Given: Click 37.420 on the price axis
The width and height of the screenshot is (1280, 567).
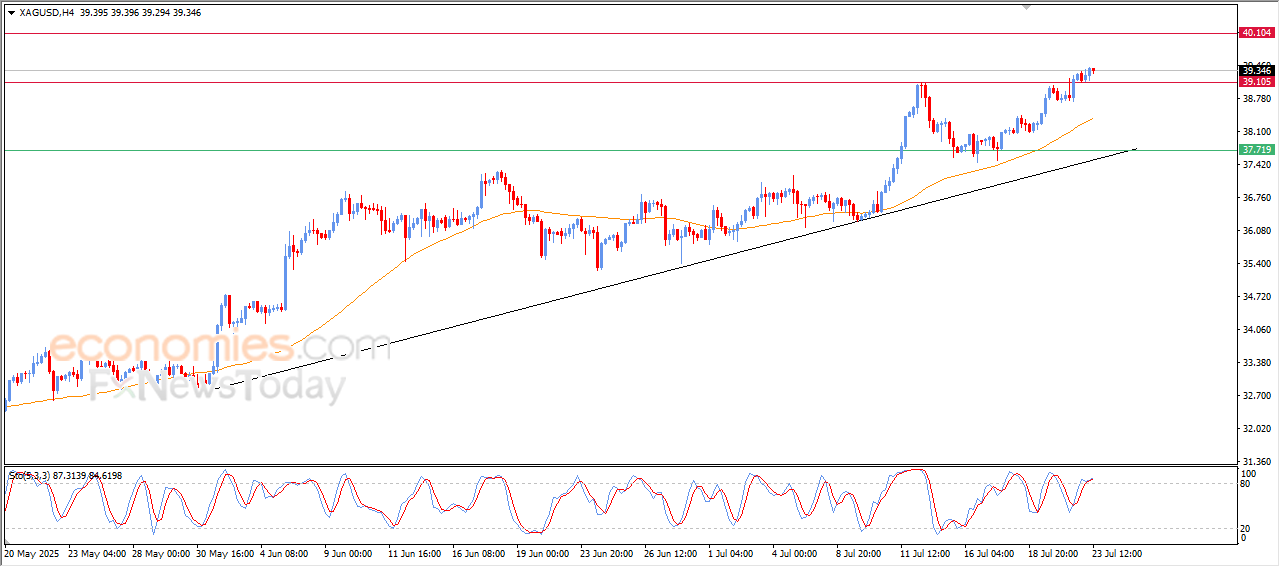Looking at the screenshot, I should point(1256,165).
